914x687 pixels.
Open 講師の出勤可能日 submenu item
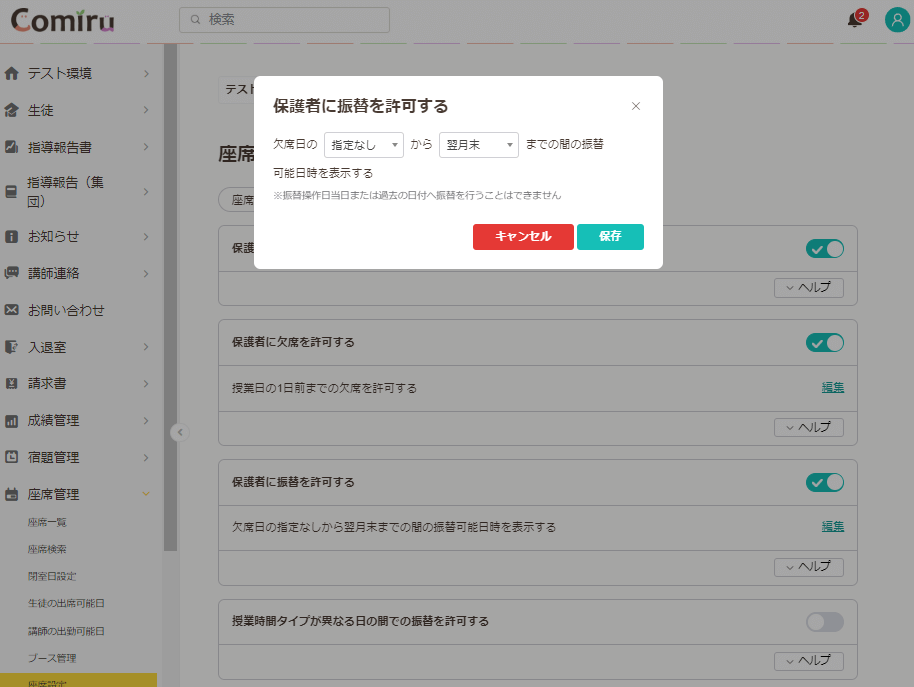tap(66, 631)
